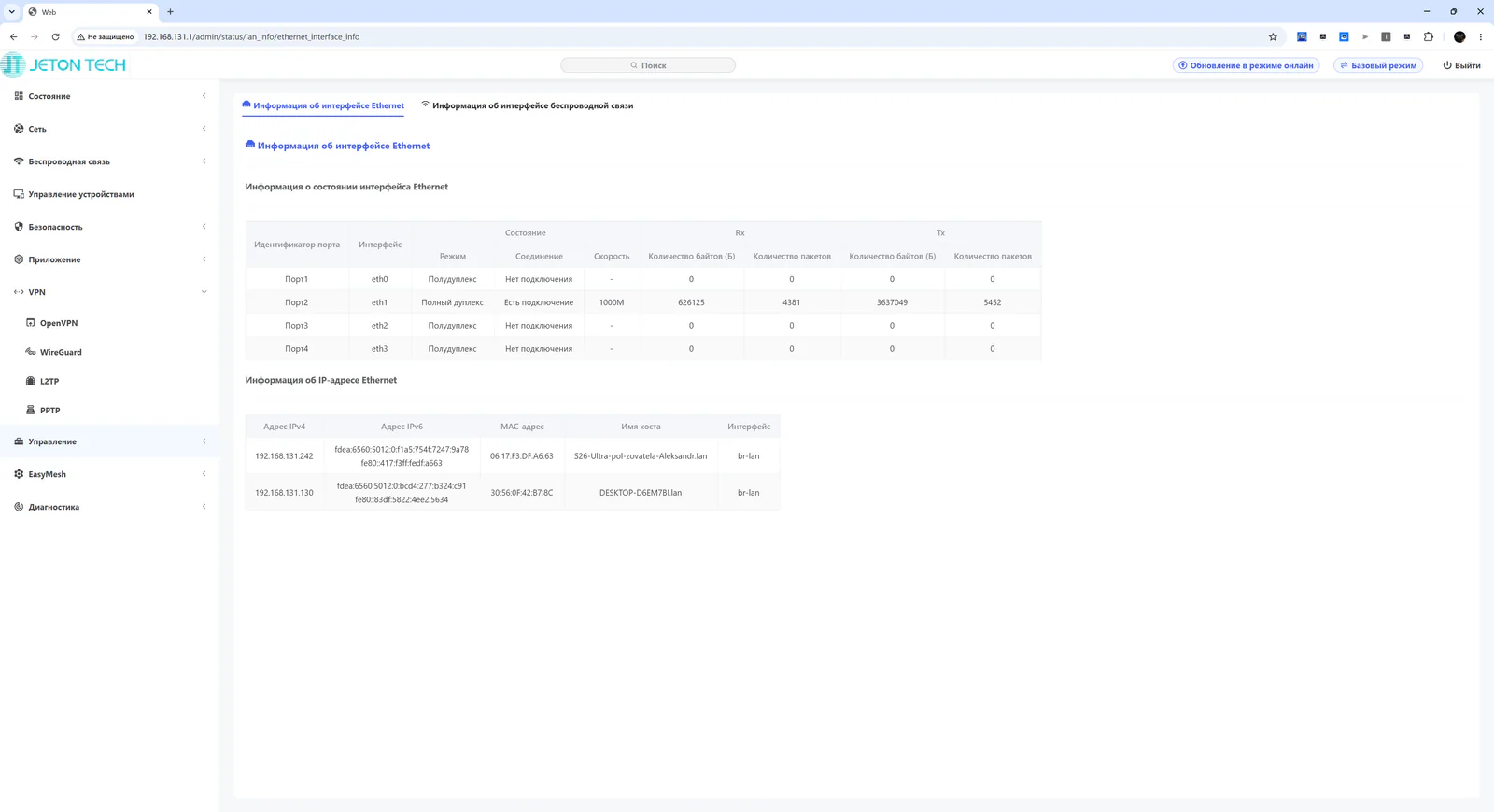Click the Jeton Tech logo
1494x812 pixels.
point(63,65)
